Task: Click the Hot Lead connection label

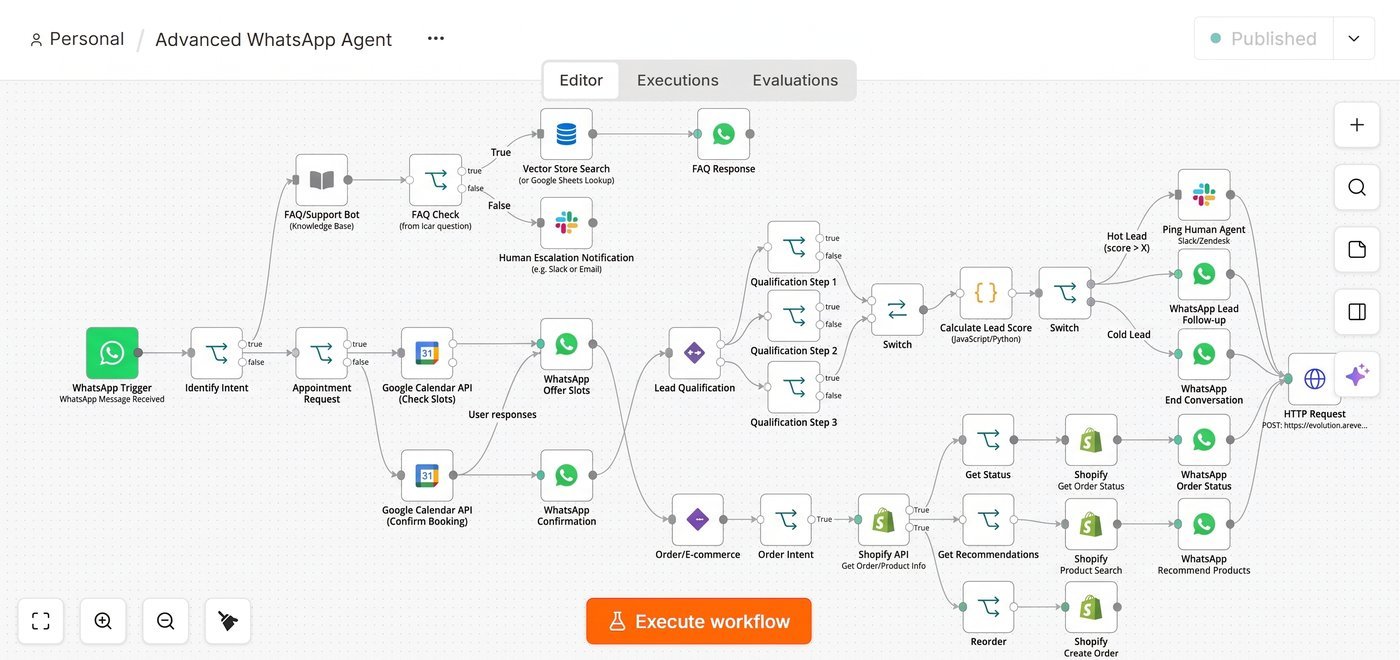Action: point(1127,242)
